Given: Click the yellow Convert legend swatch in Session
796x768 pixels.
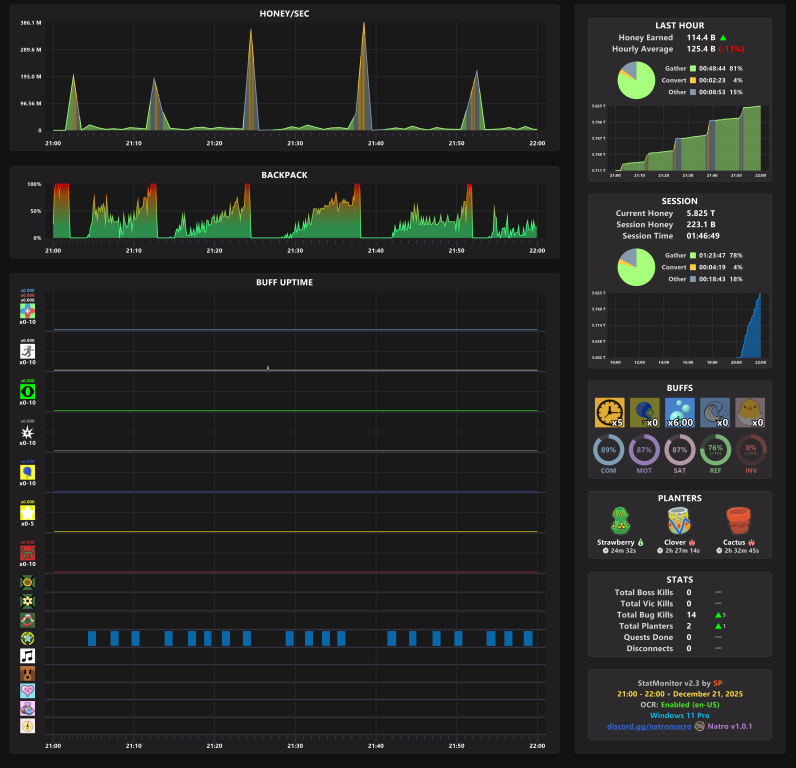Looking at the screenshot, I should [692, 267].
